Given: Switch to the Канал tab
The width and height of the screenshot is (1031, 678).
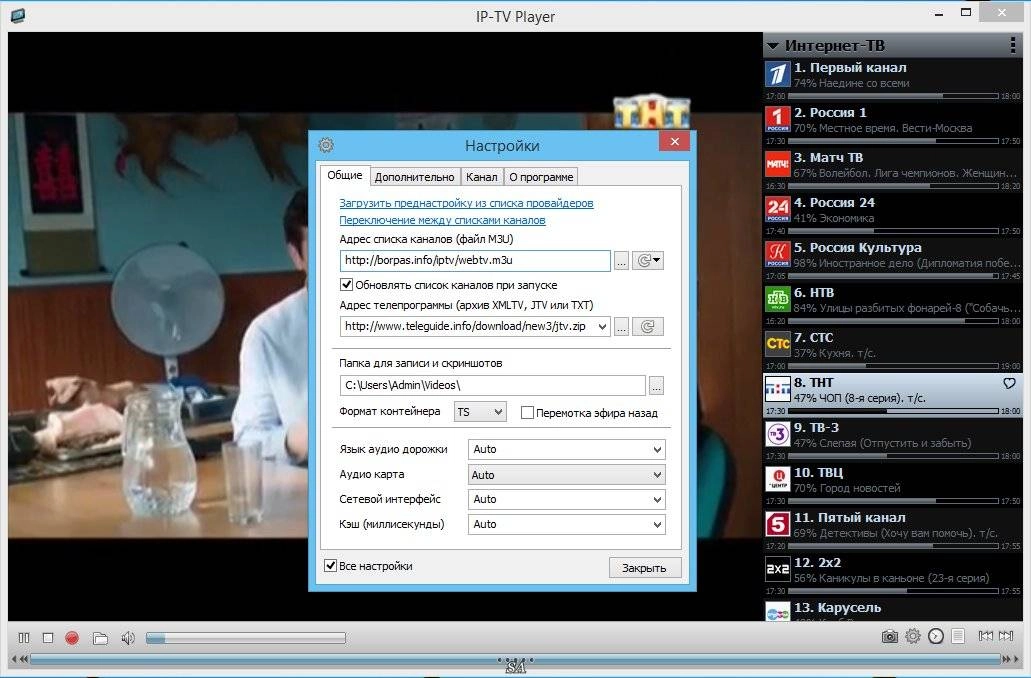Looking at the screenshot, I should [x=481, y=177].
